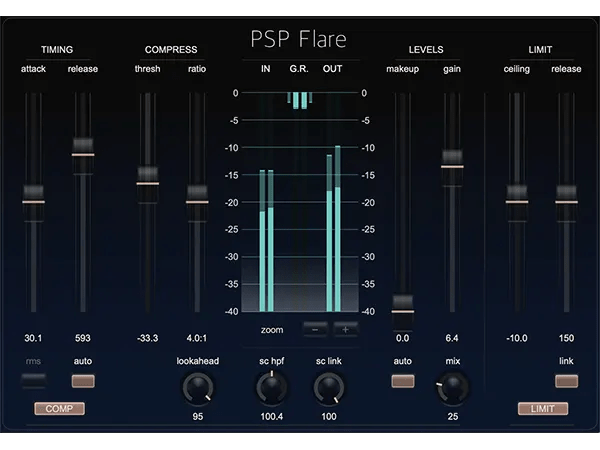Click the LIMIT section header
Screen dimensions: 600x450
(x=540, y=50)
